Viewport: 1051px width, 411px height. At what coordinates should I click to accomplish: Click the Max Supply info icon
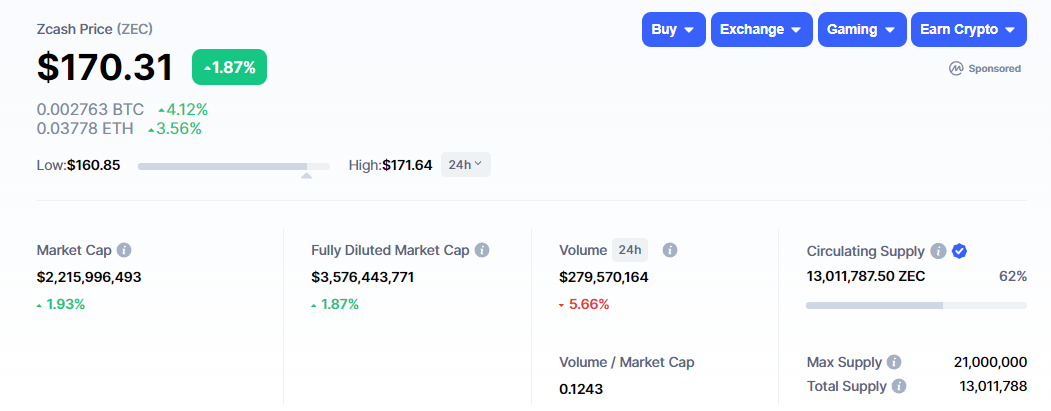pyautogui.click(x=894, y=363)
